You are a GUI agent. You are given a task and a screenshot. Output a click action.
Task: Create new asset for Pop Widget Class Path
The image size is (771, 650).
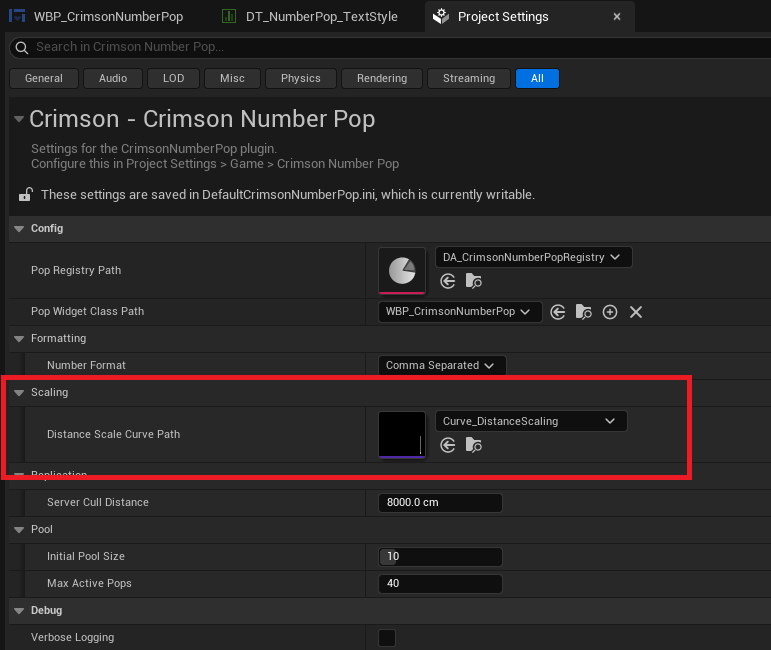(610, 312)
